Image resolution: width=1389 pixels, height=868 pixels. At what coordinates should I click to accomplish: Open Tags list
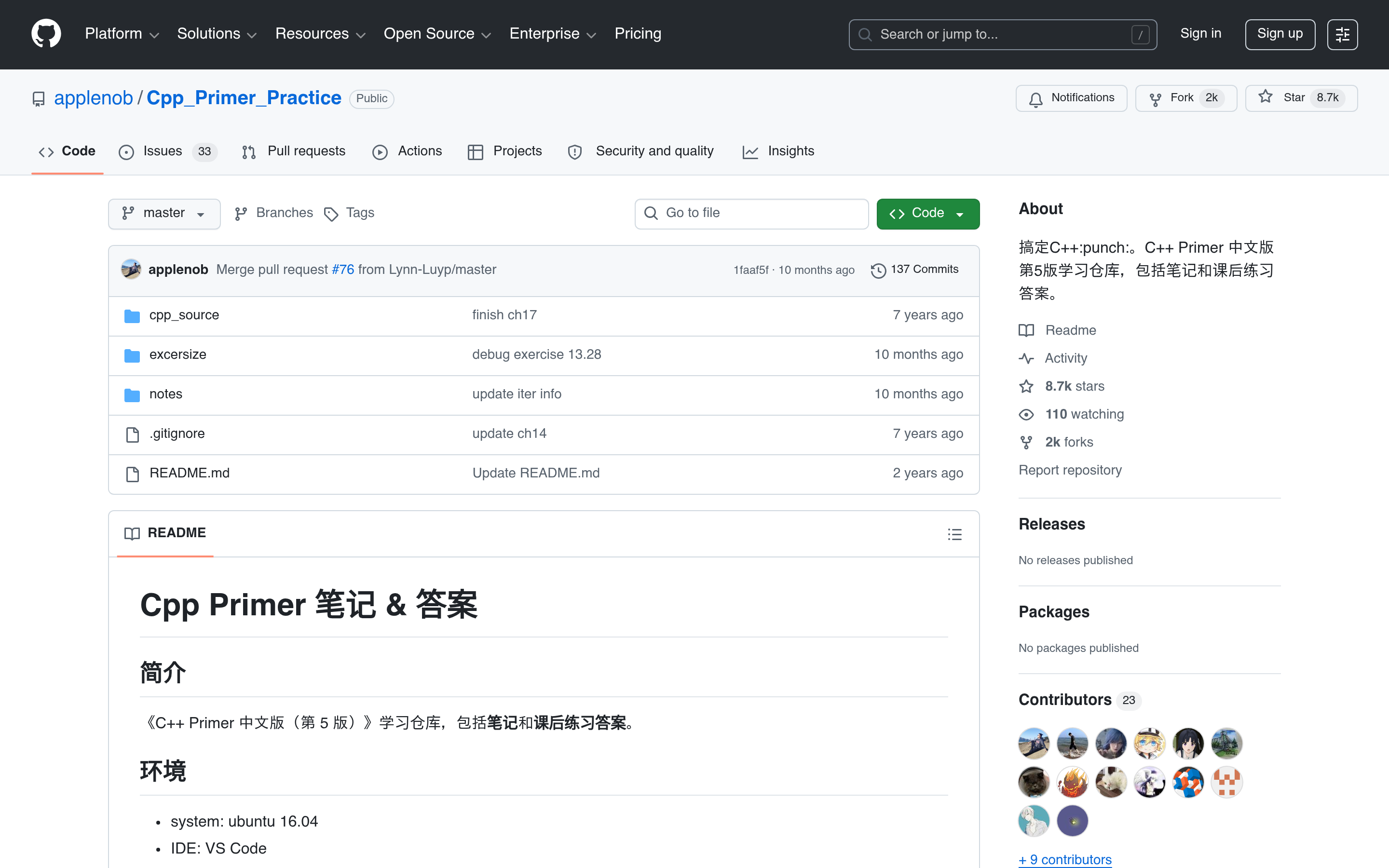pyautogui.click(x=349, y=213)
